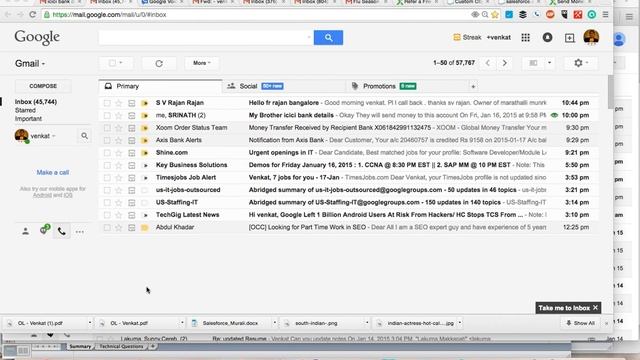Star the S V Rajan Rajan email
The width and height of the screenshot is (640, 360).
(118, 103)
